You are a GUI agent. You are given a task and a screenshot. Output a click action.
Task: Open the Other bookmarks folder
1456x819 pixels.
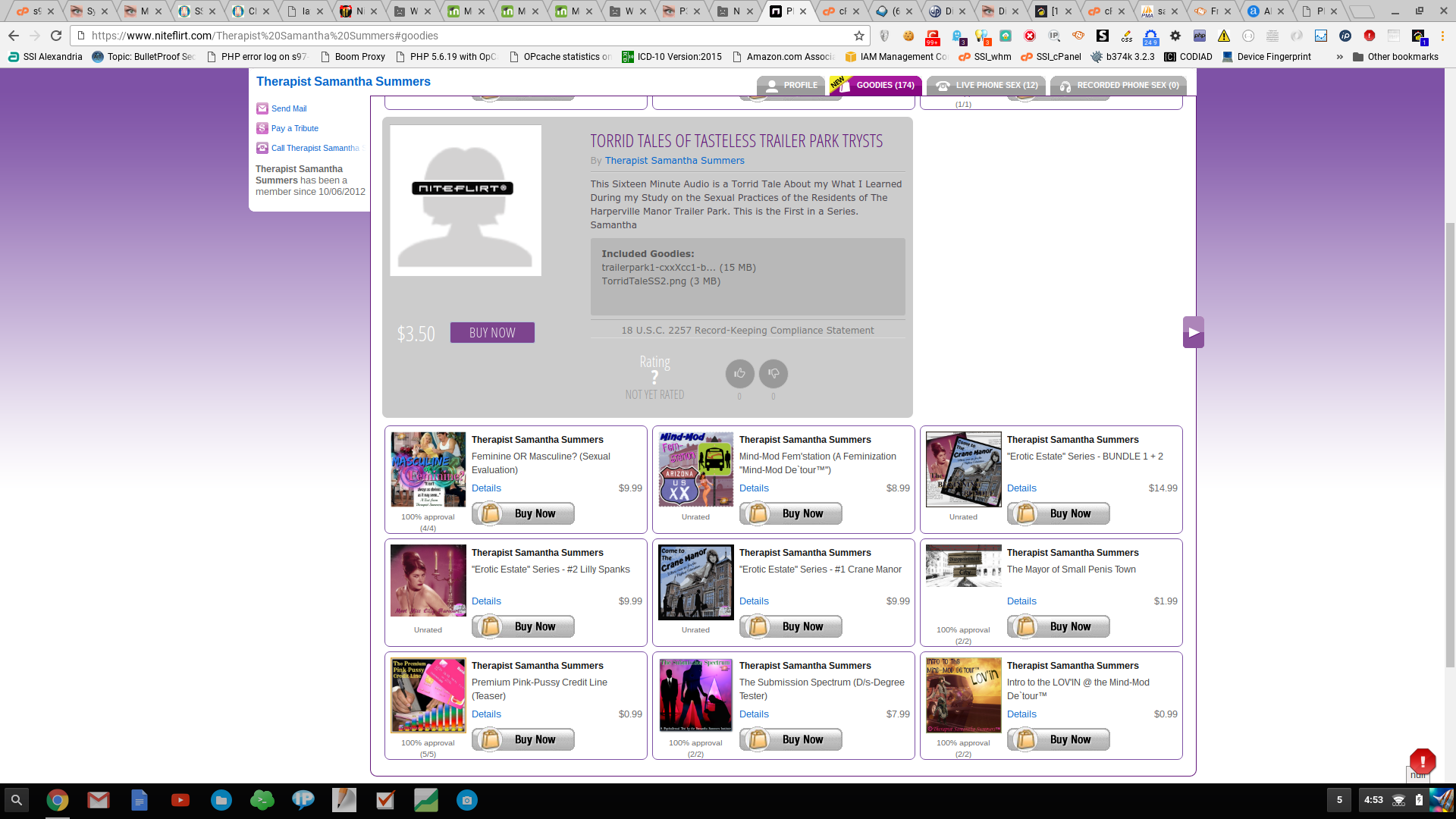[1395, 57]
